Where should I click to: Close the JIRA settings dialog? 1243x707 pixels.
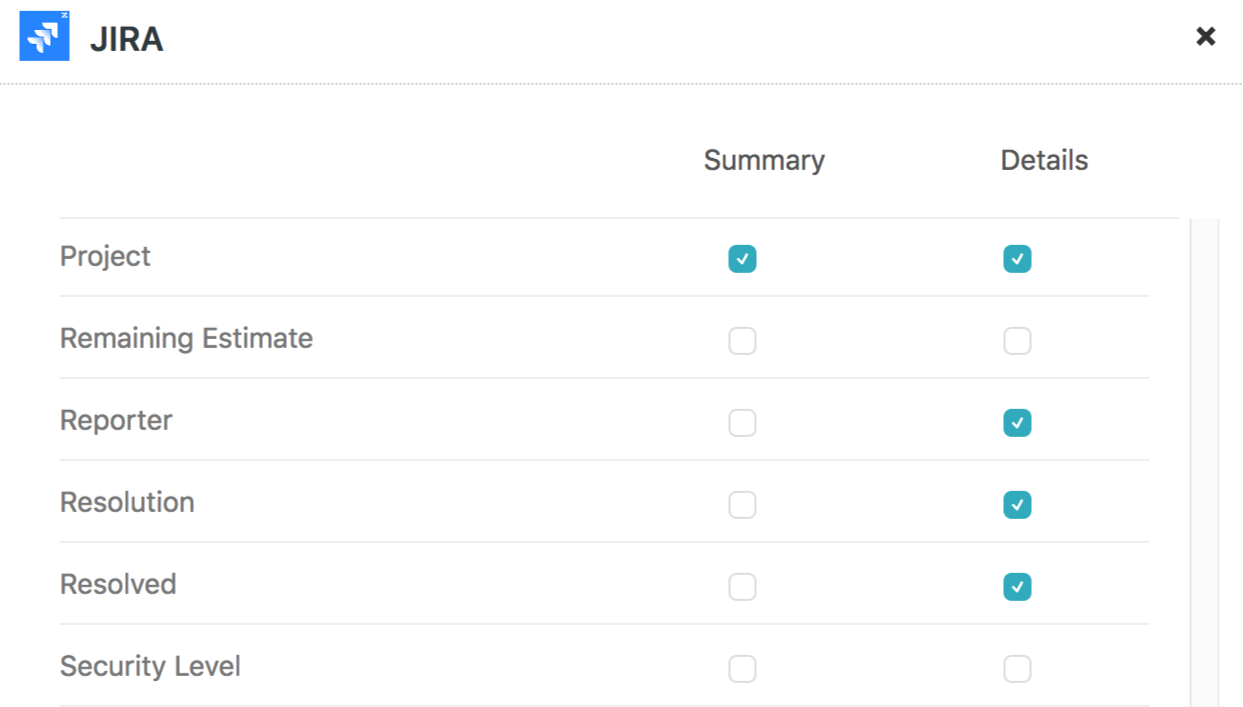pos(1206,37)
